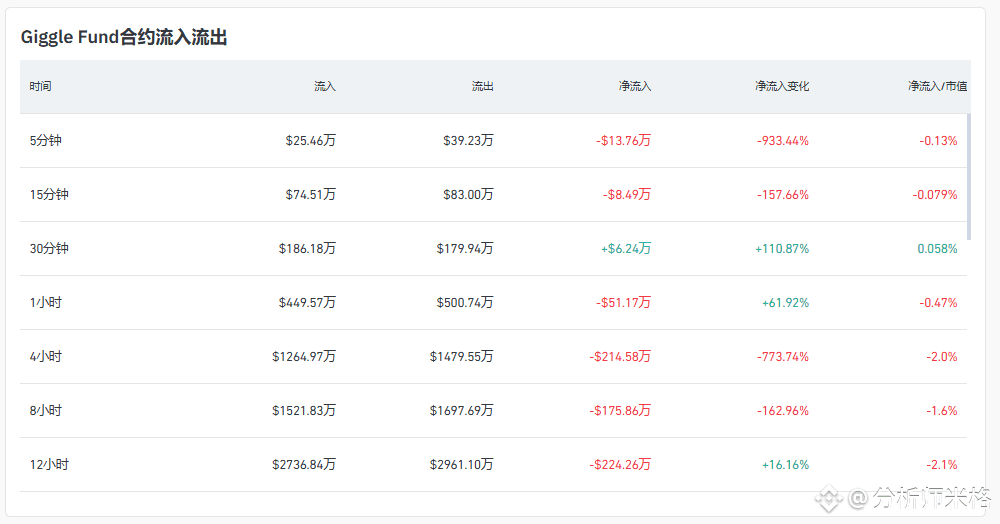The image size is (1000, 524).
Task: Sort by the 时间 column header
Action: coord(41,87)
